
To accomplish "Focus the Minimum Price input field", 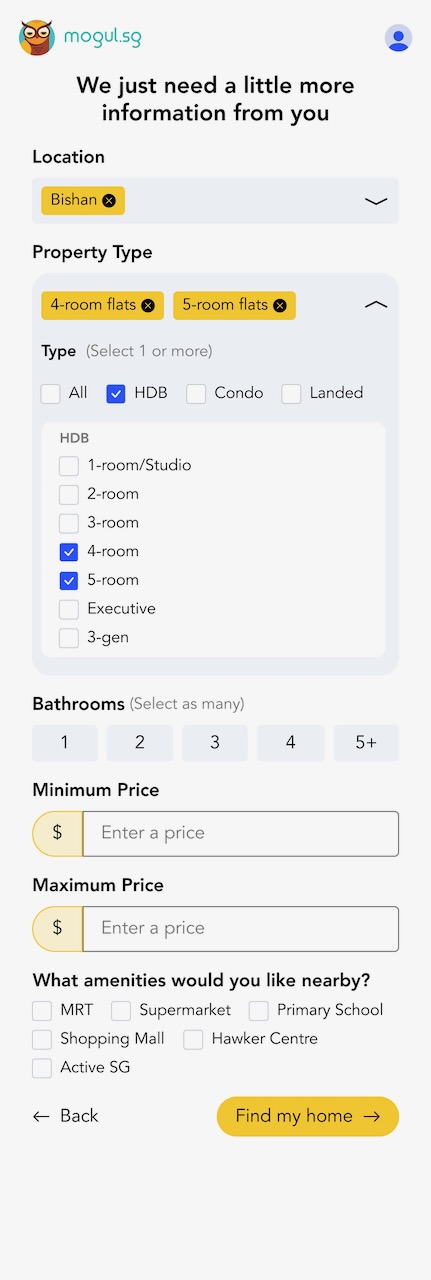I will (x=240, y=833).
